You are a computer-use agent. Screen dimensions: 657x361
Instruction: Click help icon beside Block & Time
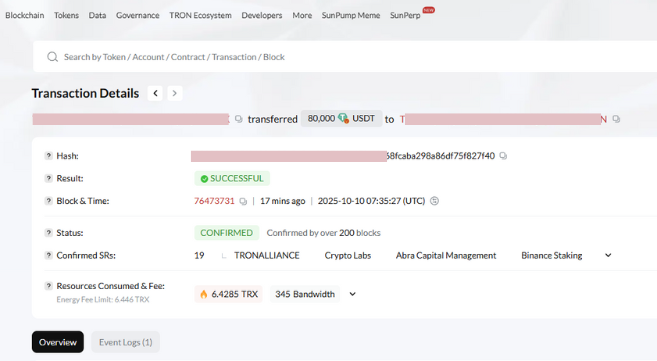coord(49,201)
